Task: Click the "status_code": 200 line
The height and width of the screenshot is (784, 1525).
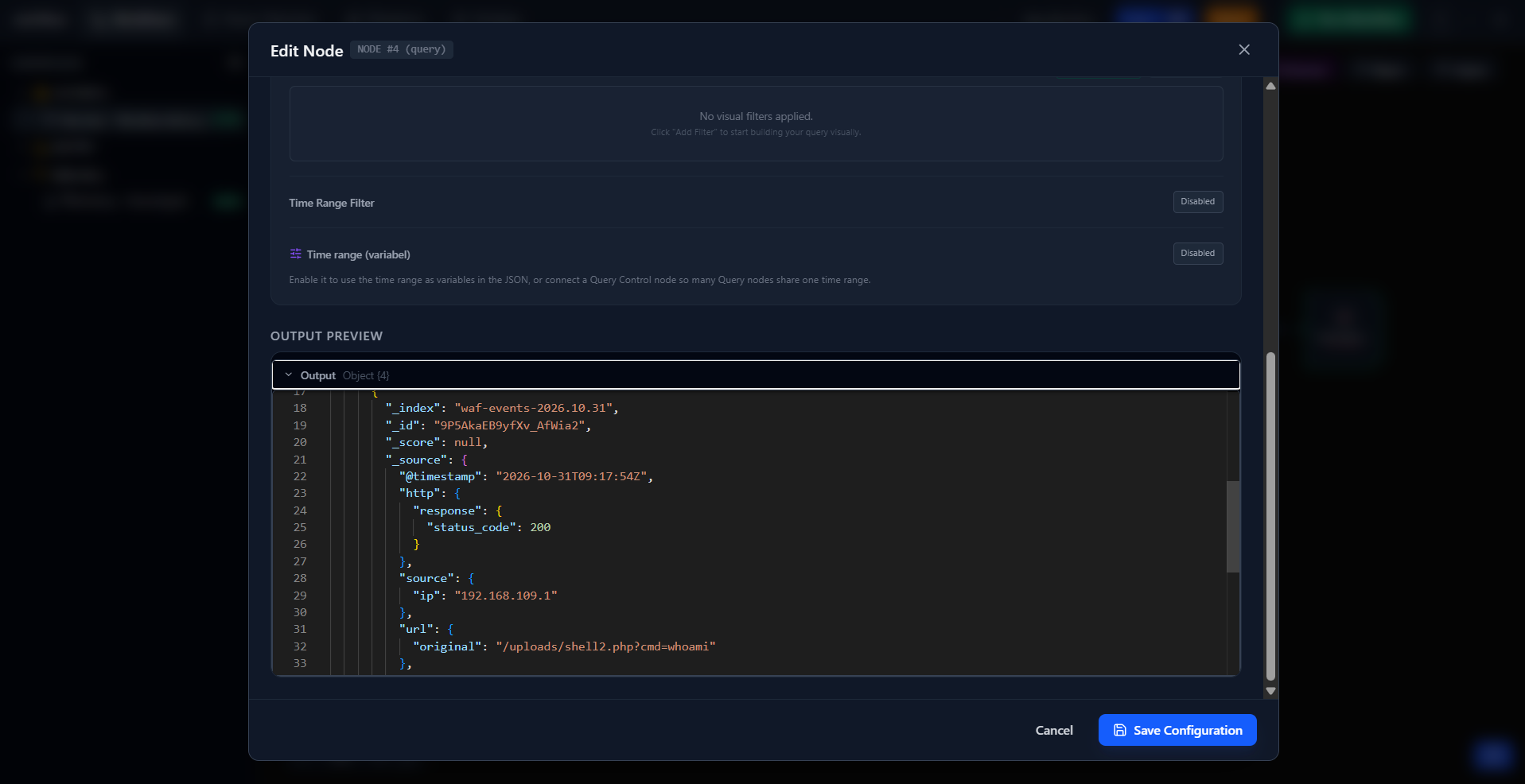Action: 488,527
